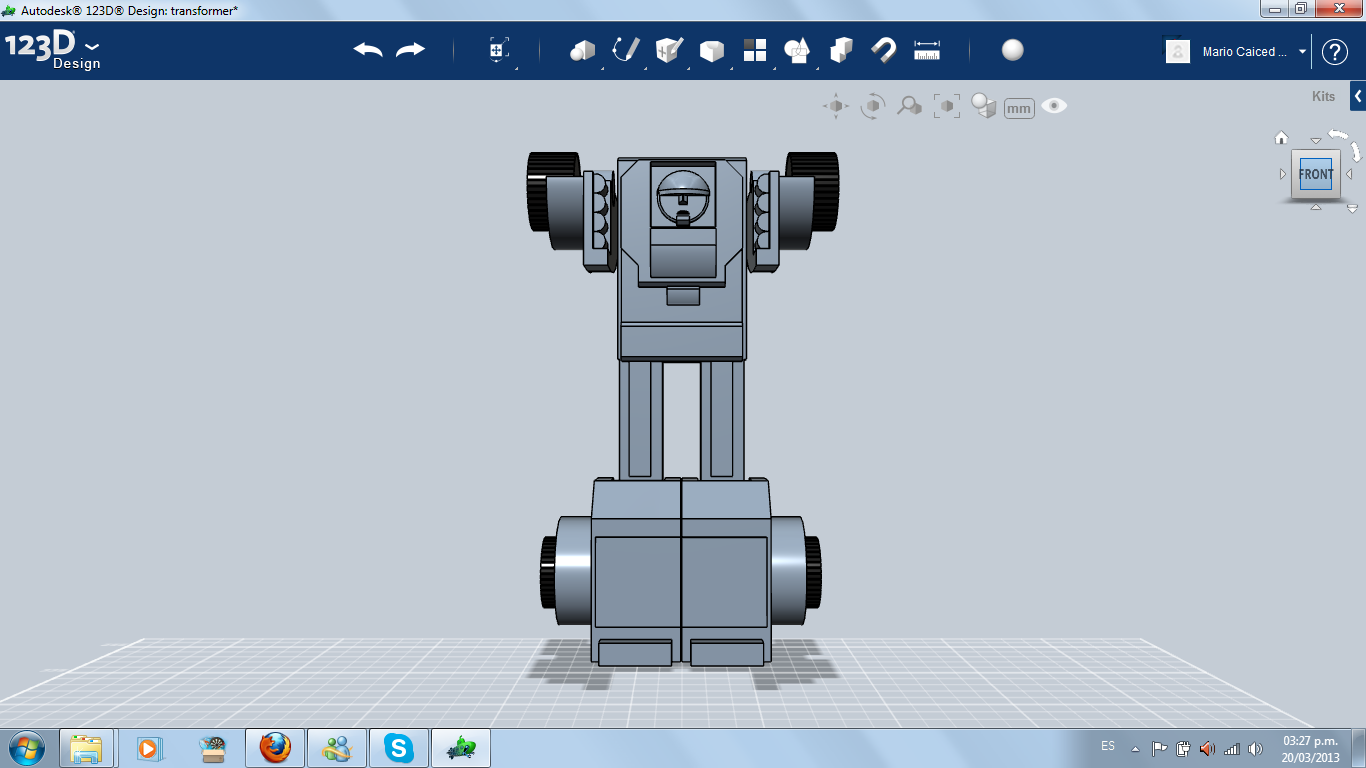Viewport: 1366px width, 768px height.
Task: Select the Zoom magnifier tool
Action: click(909, 106)
